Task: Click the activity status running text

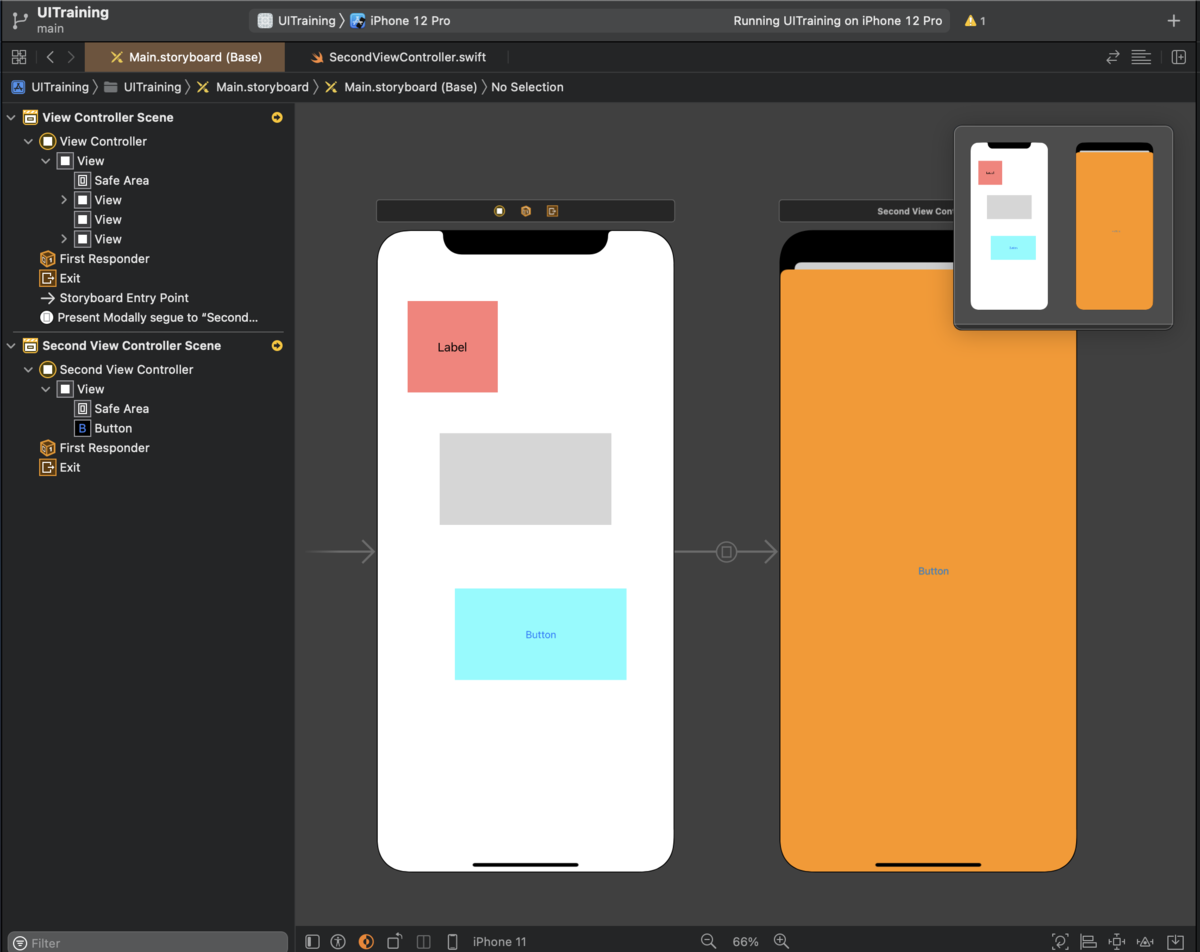Action: point(838,21)
